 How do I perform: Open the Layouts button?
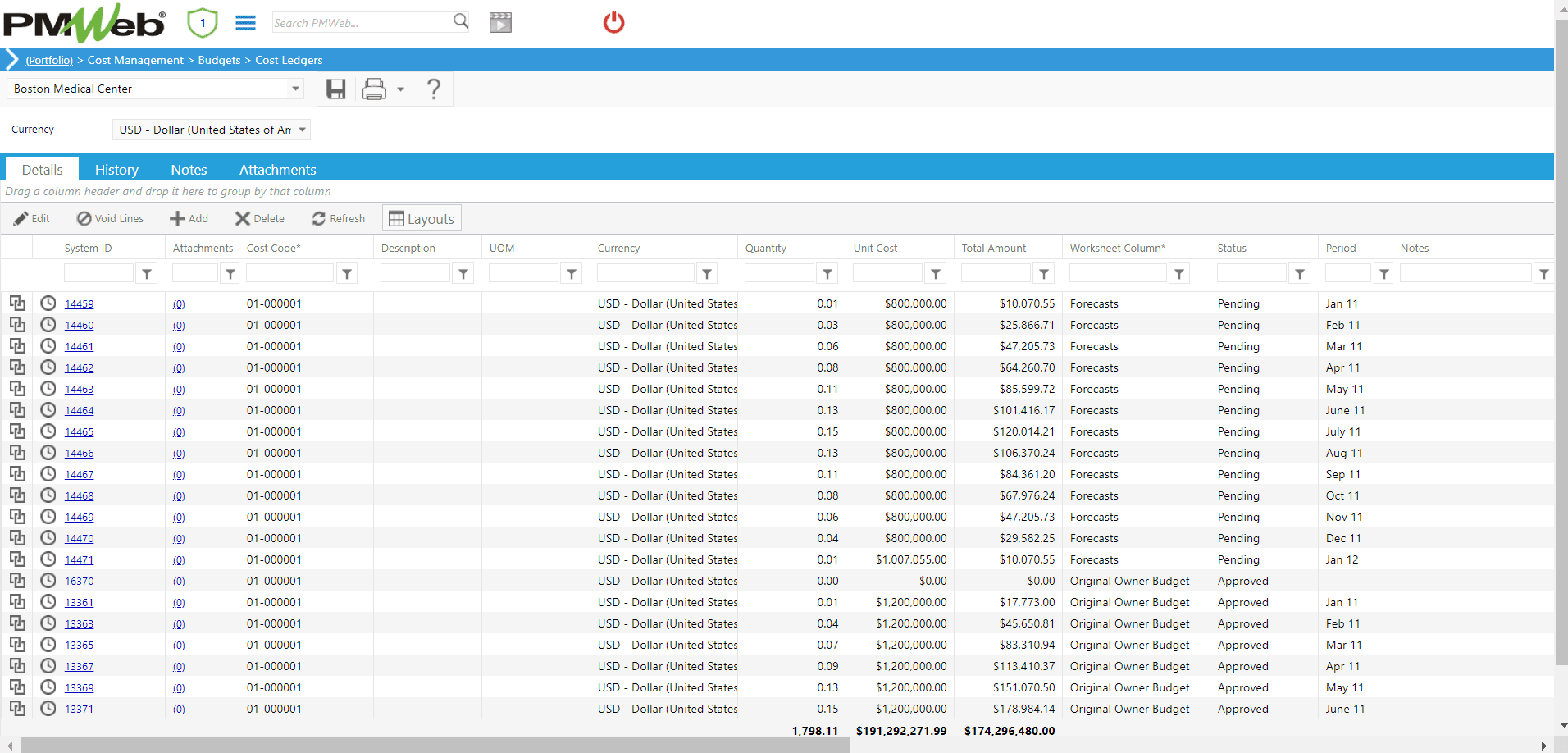tap(422, 218)
